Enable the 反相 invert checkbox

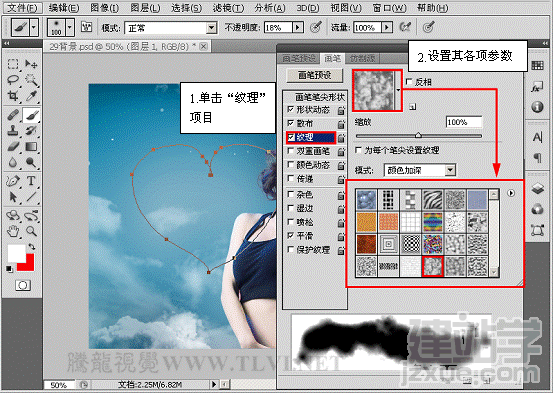tap(409, 82)
